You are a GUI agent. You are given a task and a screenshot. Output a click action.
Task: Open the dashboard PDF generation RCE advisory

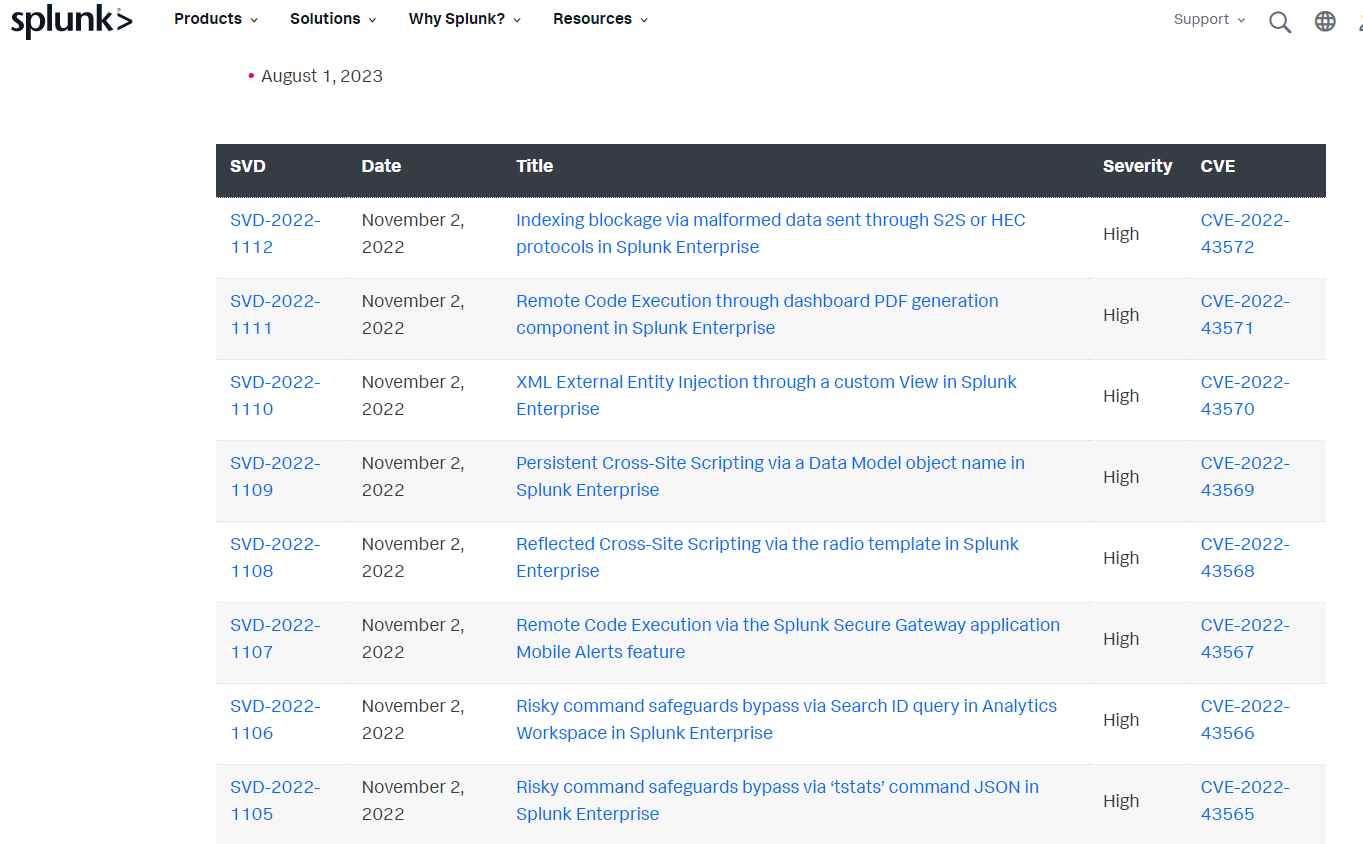[756, 314]
